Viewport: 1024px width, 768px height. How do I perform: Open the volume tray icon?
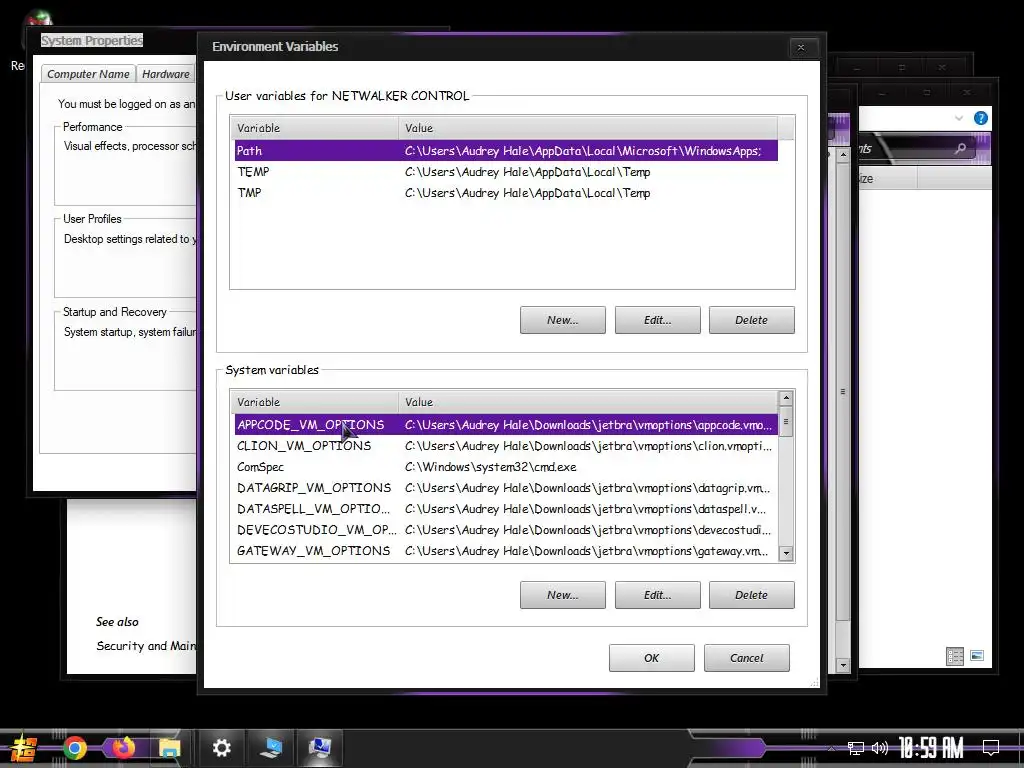(x=880, y=748)
